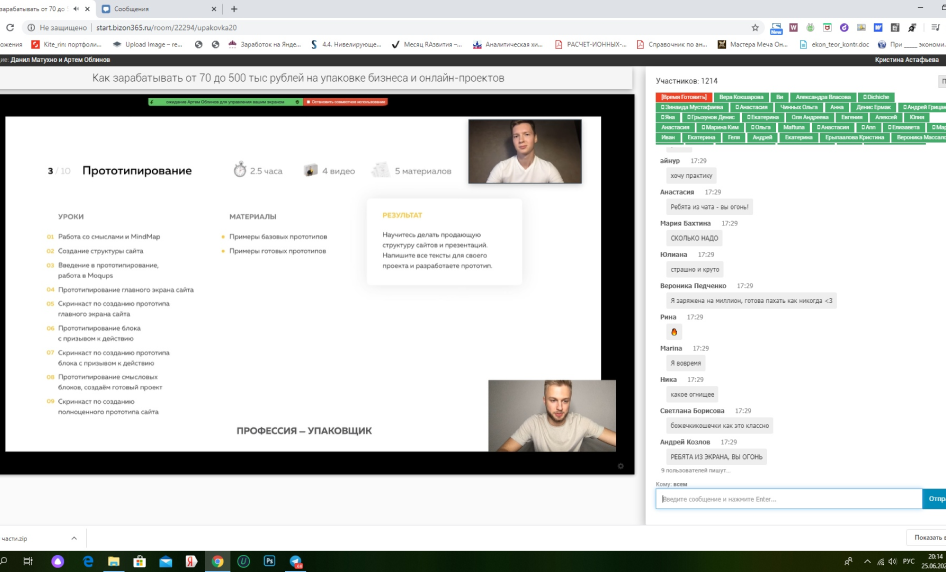This screenshot has width=946, height=572.
Task: Click the Telegram icon in the taskbar
Action: click(296, 562)
